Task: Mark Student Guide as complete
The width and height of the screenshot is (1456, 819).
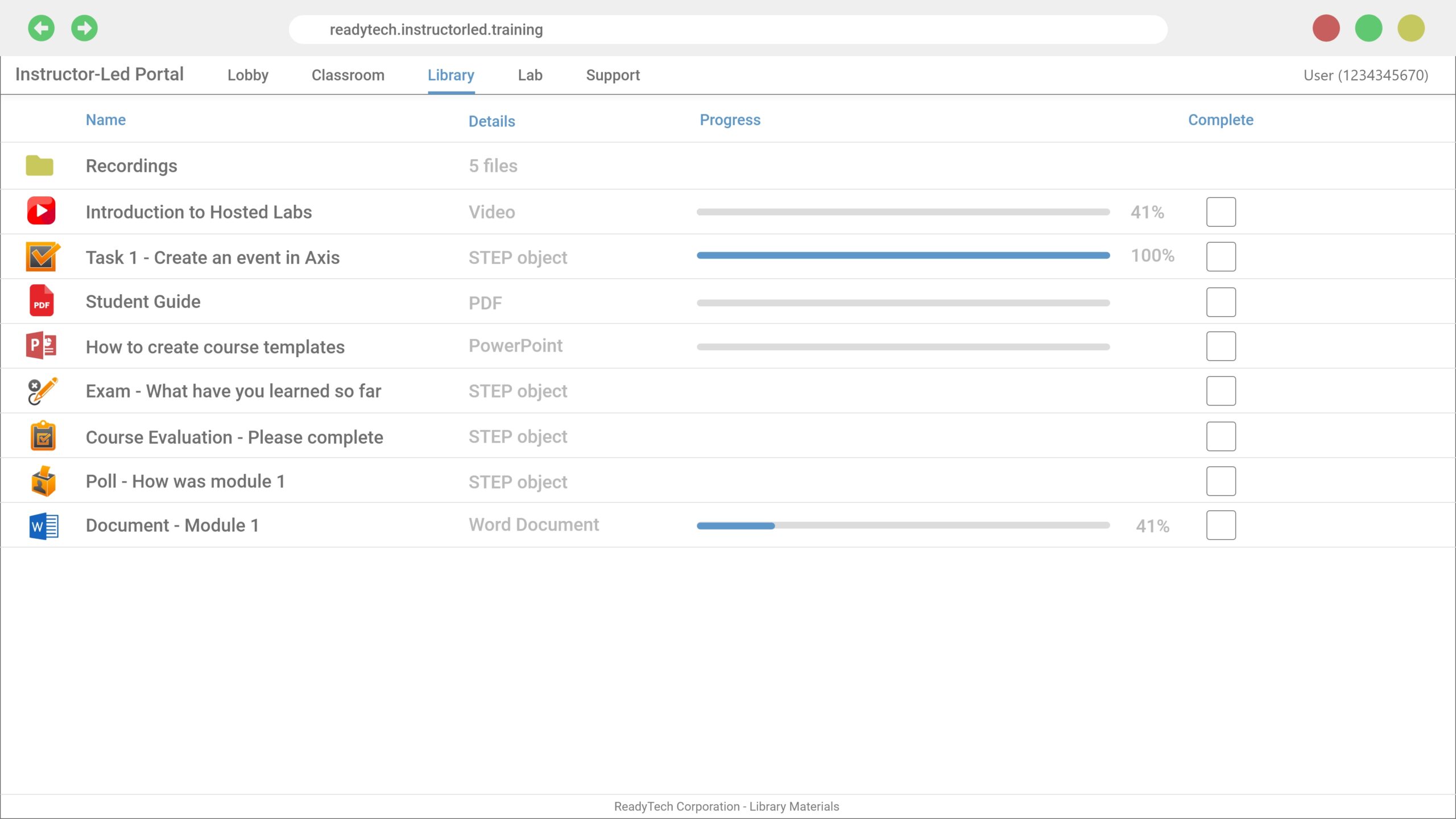Action: pos(1221,302)
